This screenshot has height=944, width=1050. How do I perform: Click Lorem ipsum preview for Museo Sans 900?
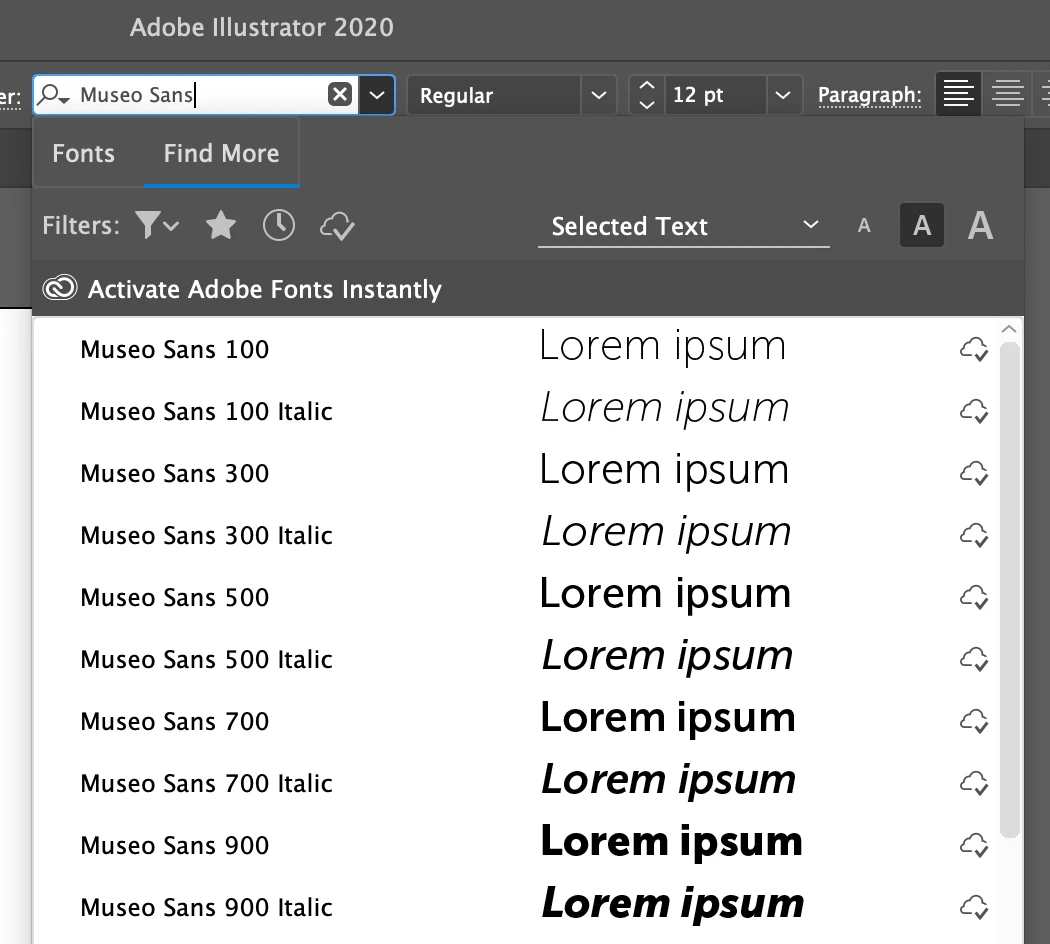coord(671,842)
